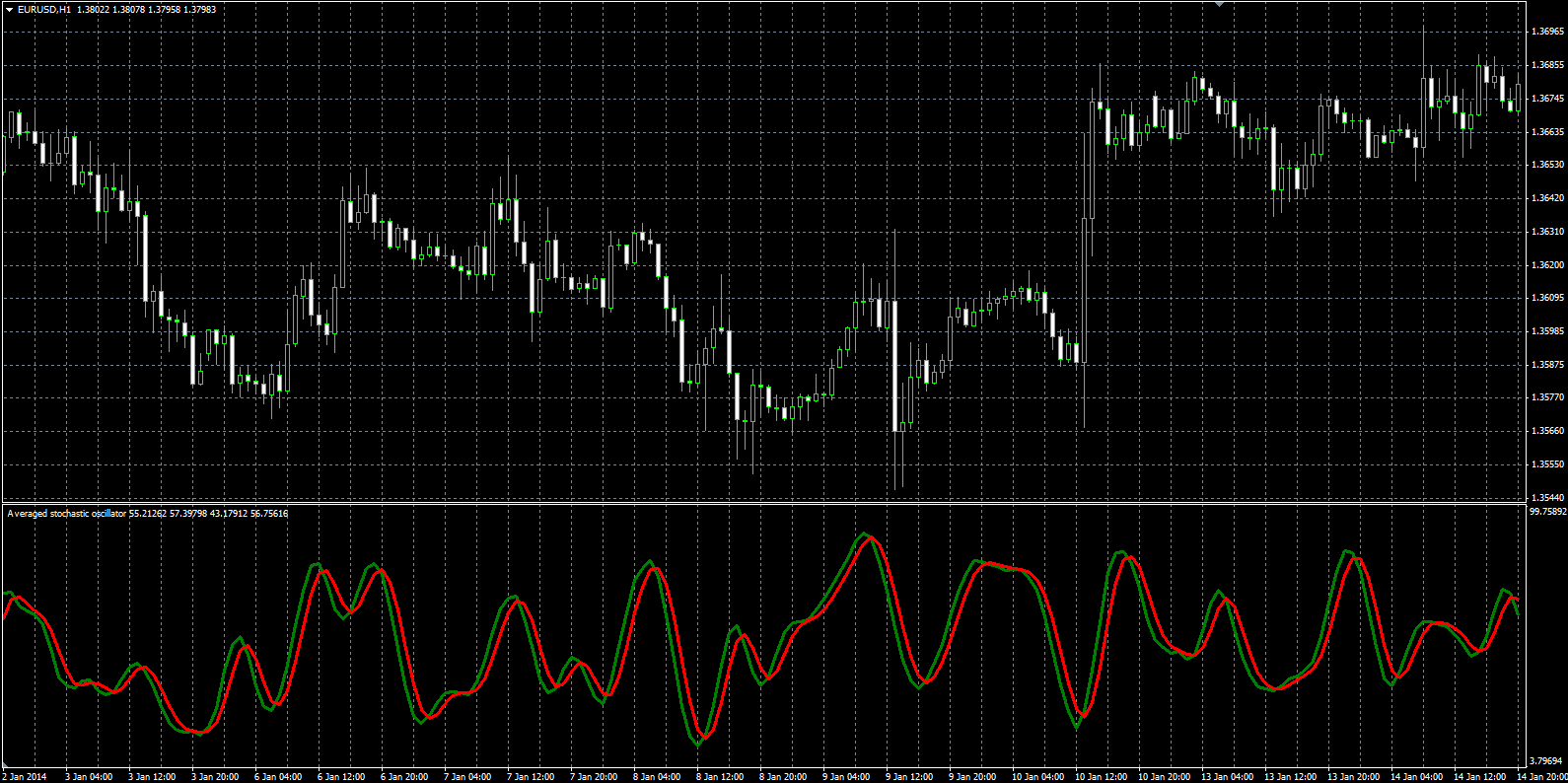Click the 1.36095 price scale label
1568x783 pixels.
1547,298
